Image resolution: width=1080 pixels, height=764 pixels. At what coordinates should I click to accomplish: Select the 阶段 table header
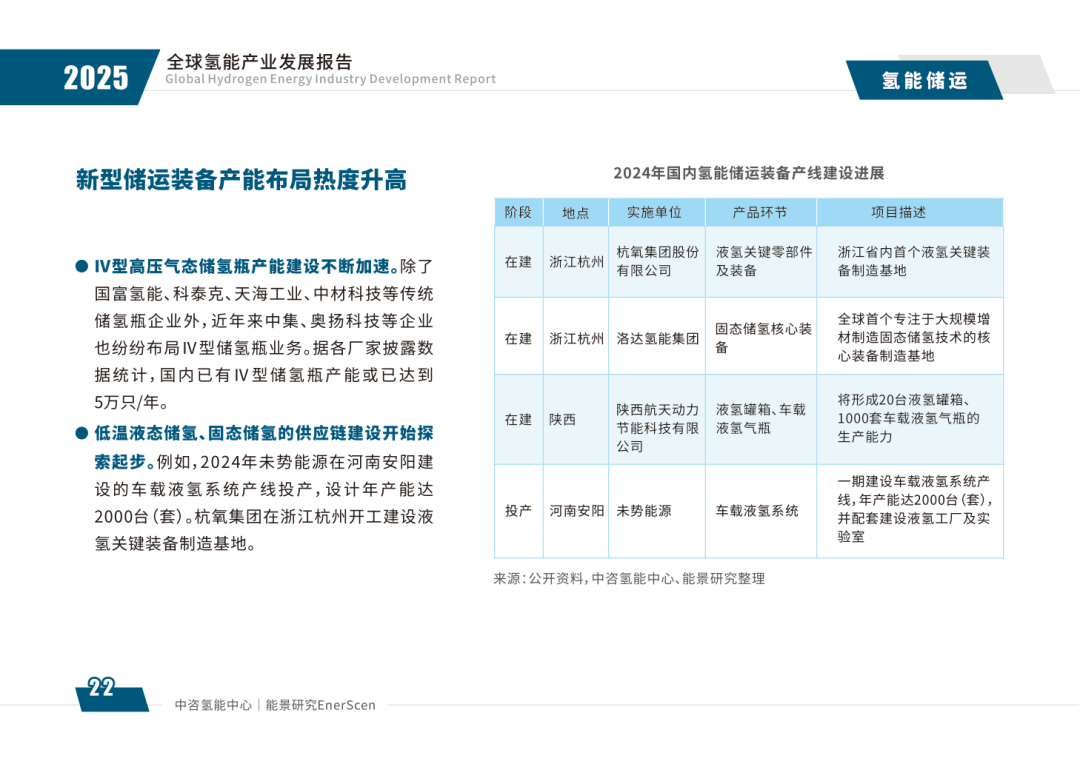(518, 211)
